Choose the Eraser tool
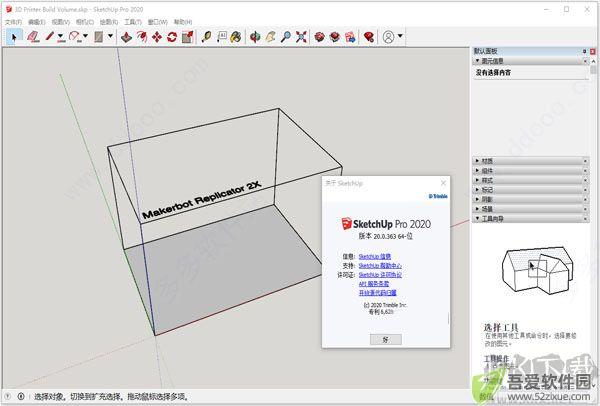 point(33,37)
